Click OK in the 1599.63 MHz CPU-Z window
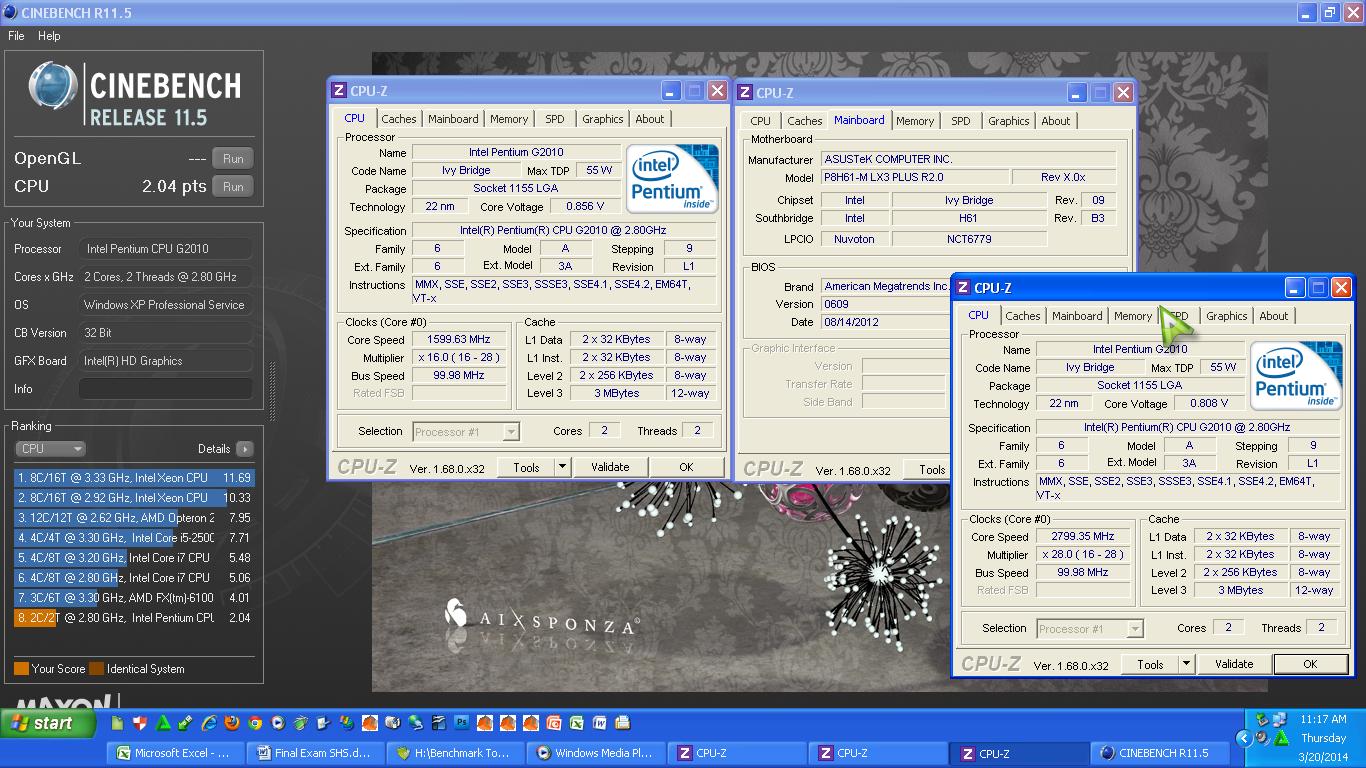The height and width of the screenshot is (768, 1366). tap(686, 467)
